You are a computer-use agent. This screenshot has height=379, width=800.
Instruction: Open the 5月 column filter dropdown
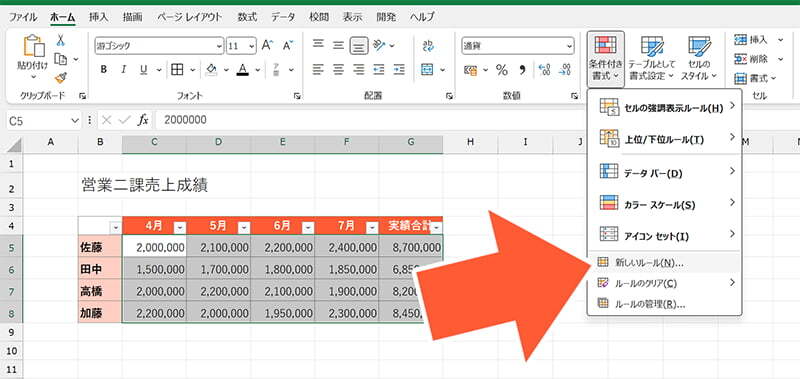244,228
